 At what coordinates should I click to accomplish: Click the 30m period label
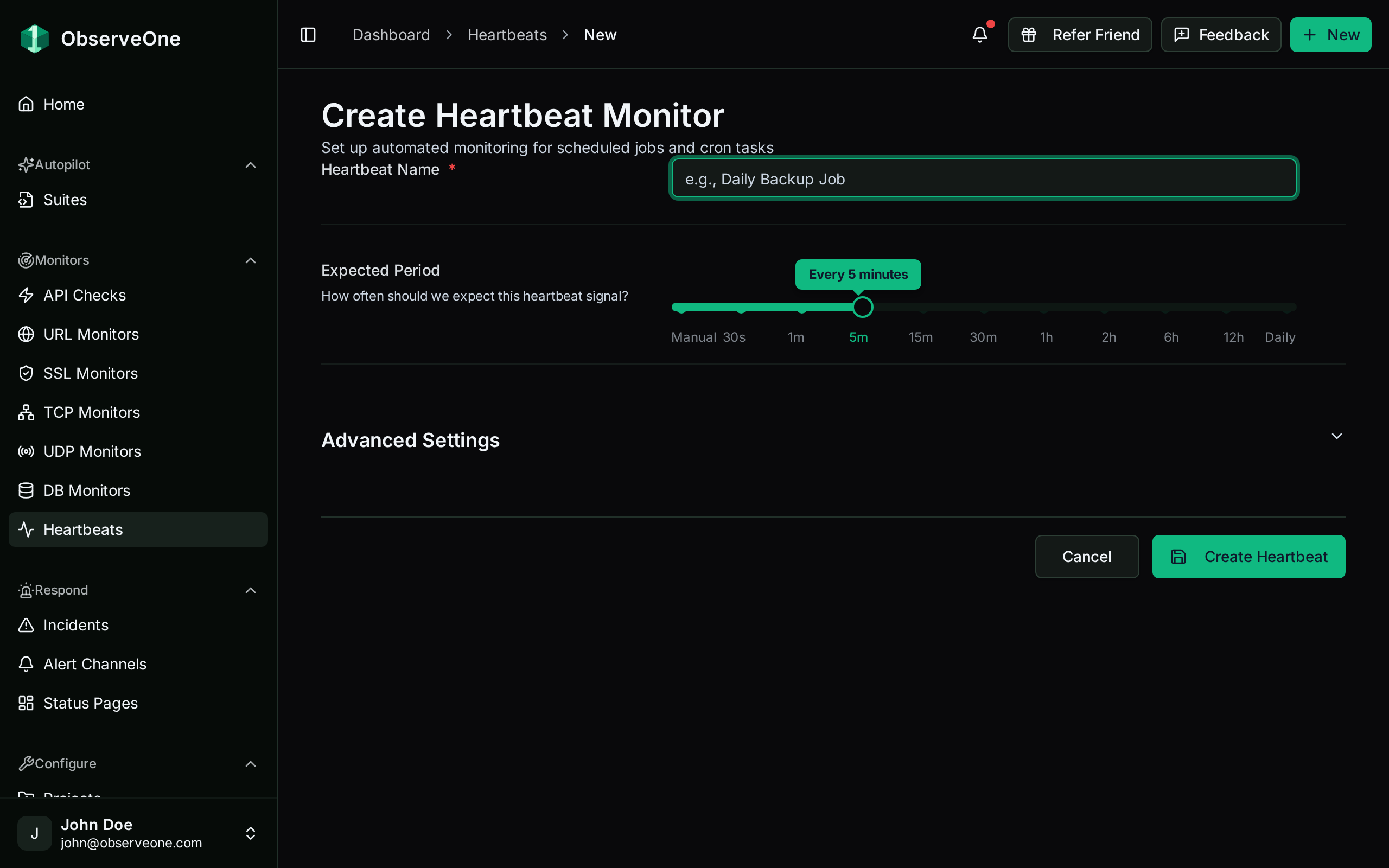click(983, 337)
